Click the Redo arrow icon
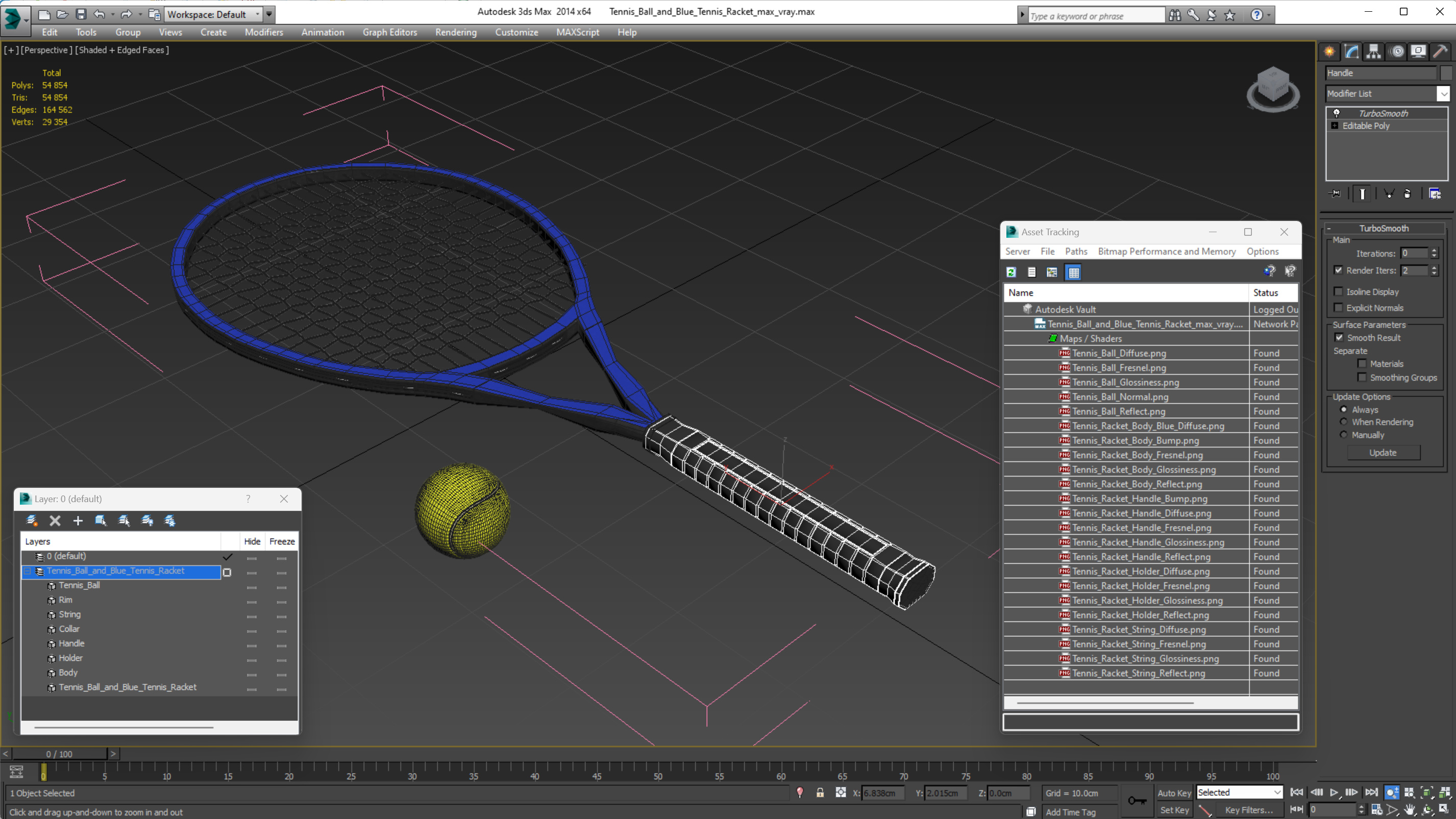 pos(127,14)
